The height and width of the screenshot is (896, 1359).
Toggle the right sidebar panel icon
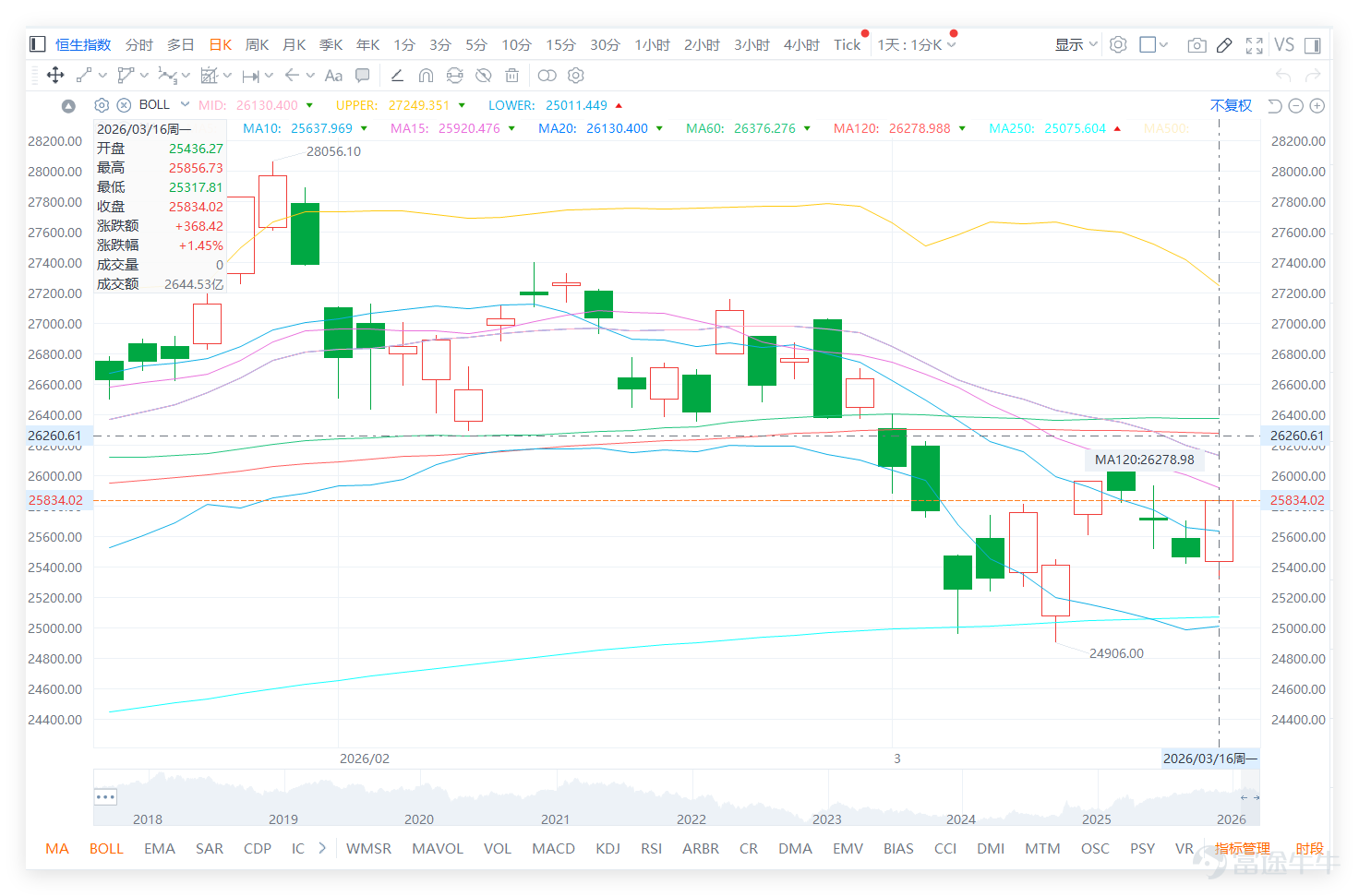1312,45
